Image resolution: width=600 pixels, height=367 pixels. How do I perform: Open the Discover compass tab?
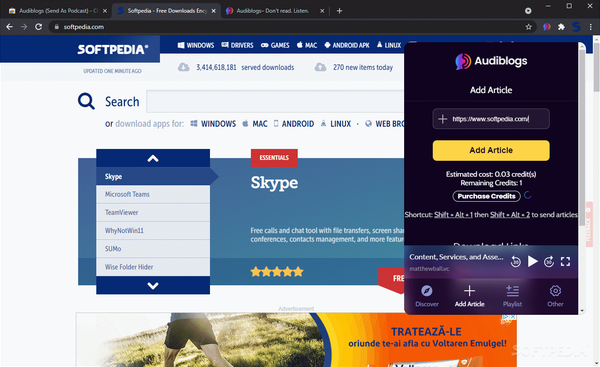[x=427, y=296]
